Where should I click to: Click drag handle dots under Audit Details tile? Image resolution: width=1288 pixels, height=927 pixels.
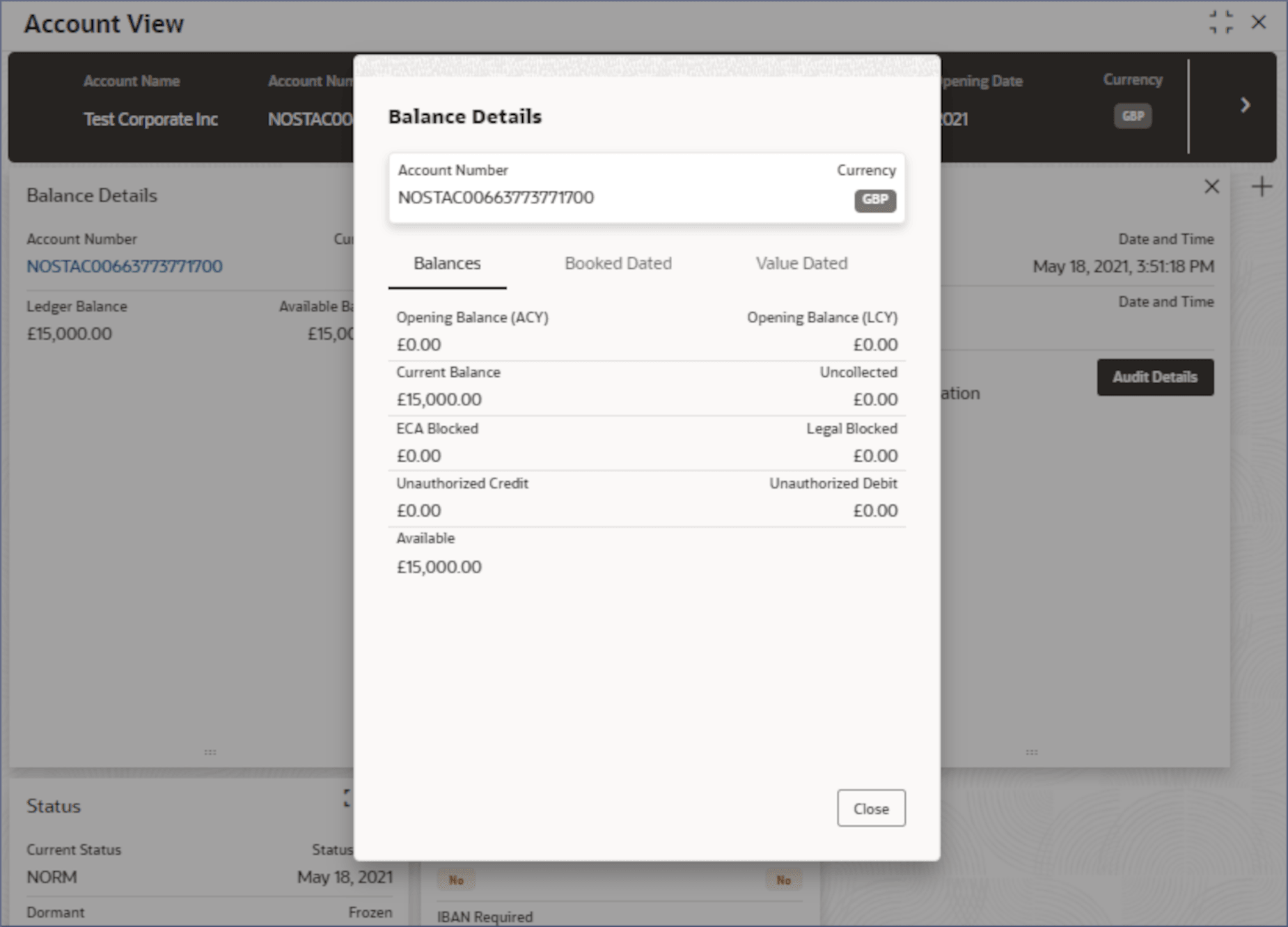click(x=1032, y=752)
